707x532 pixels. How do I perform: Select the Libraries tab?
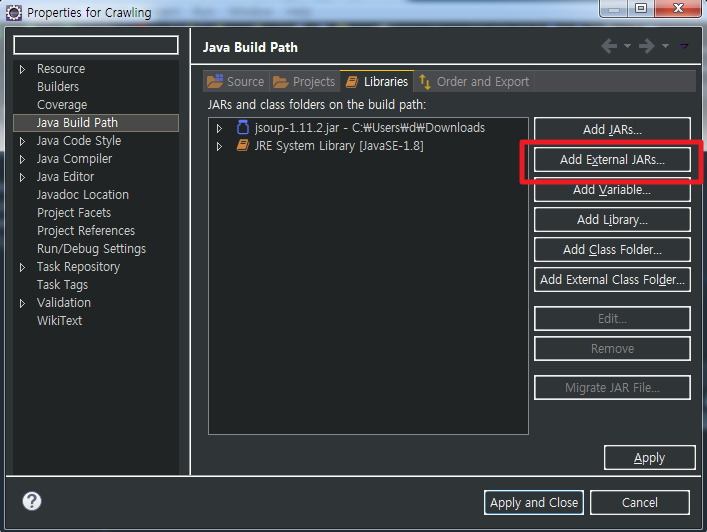[377, 82]
